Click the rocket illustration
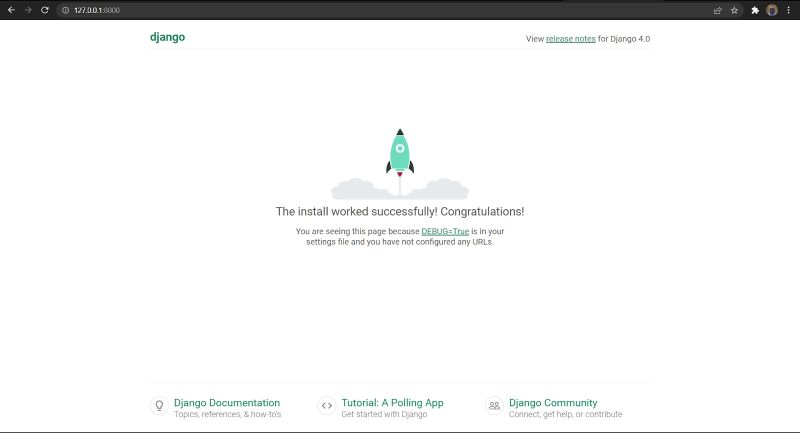The image size is (800, 433). click(x=400, y=163)
